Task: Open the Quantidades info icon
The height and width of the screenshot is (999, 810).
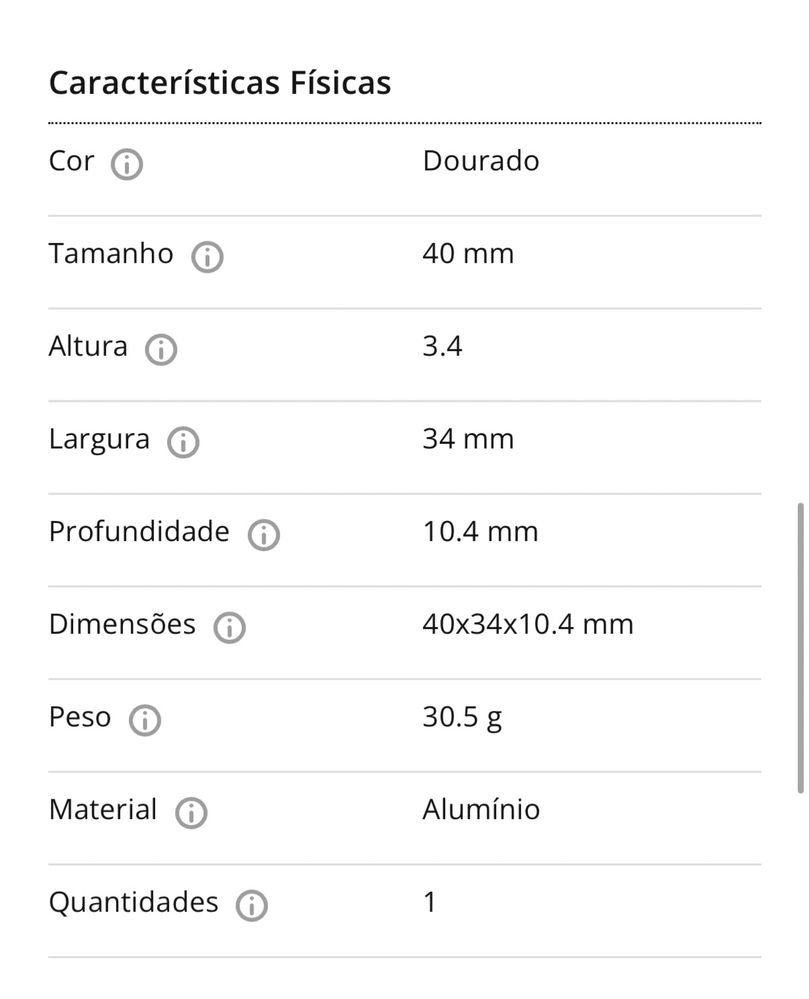Action: coord(252,905)
